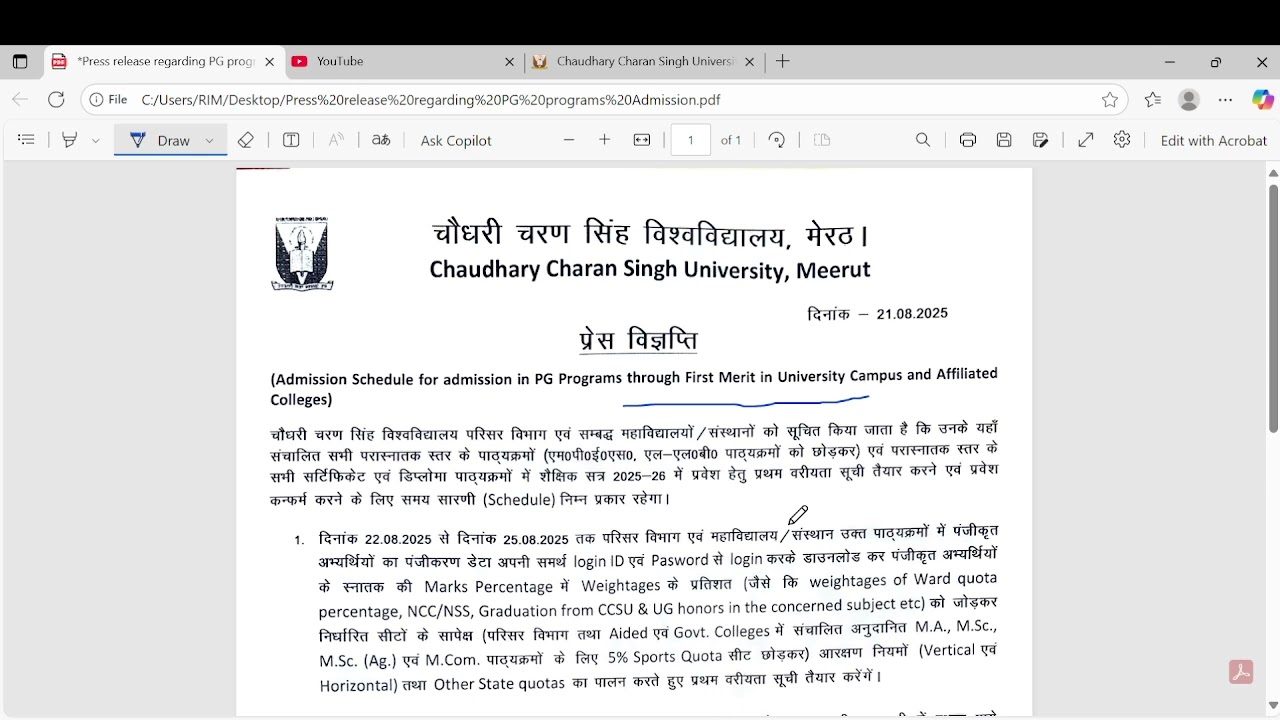Open Edge settings and more menu
Screen dimensions: 1280x720
[1226, 100]
